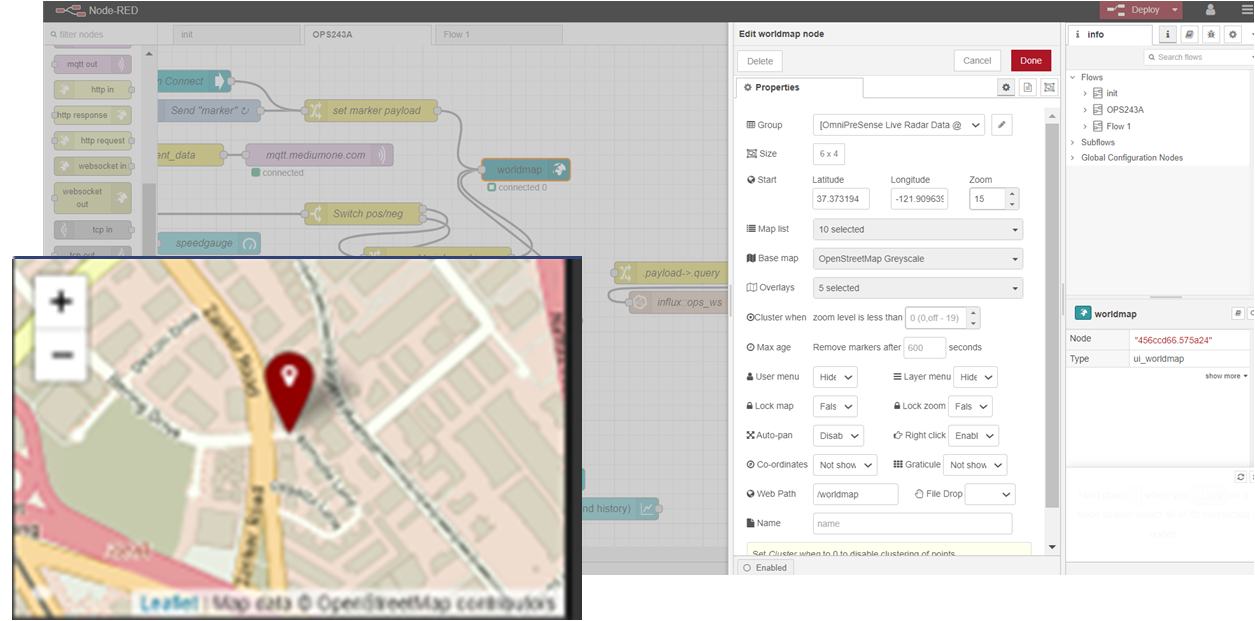Screen dimensions: 1255x621
Task: Open the Graticule dropdown
Action: [x=975, y=465]
